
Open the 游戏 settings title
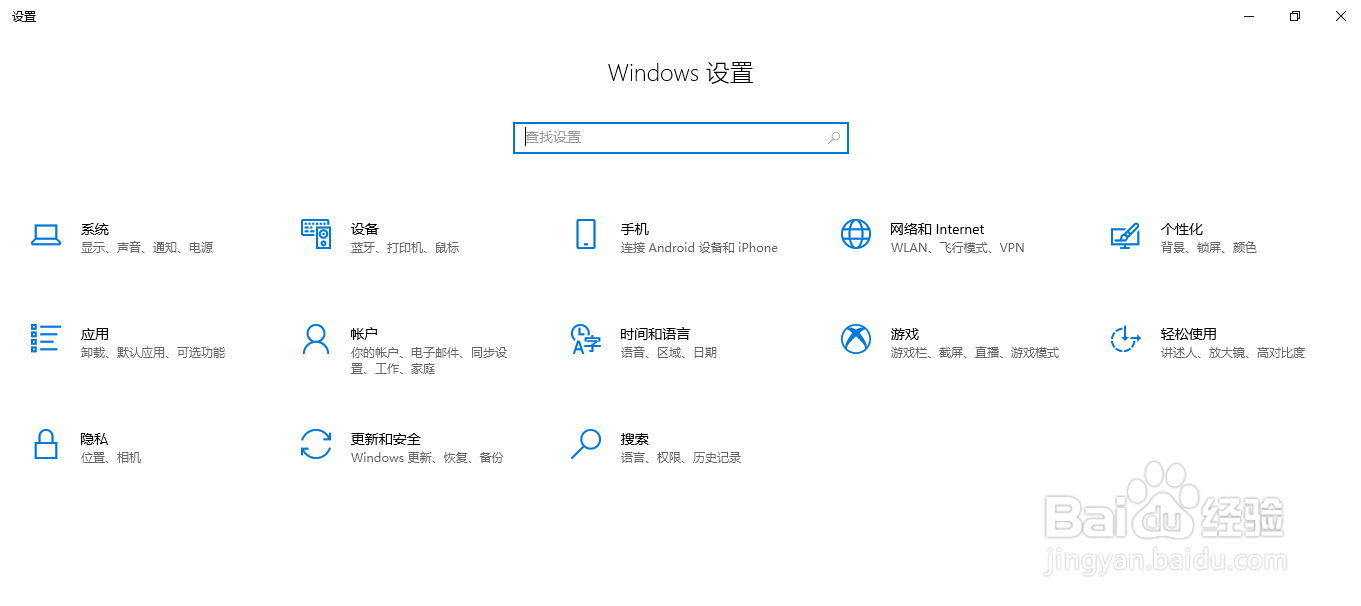click(x=905, y=334)
